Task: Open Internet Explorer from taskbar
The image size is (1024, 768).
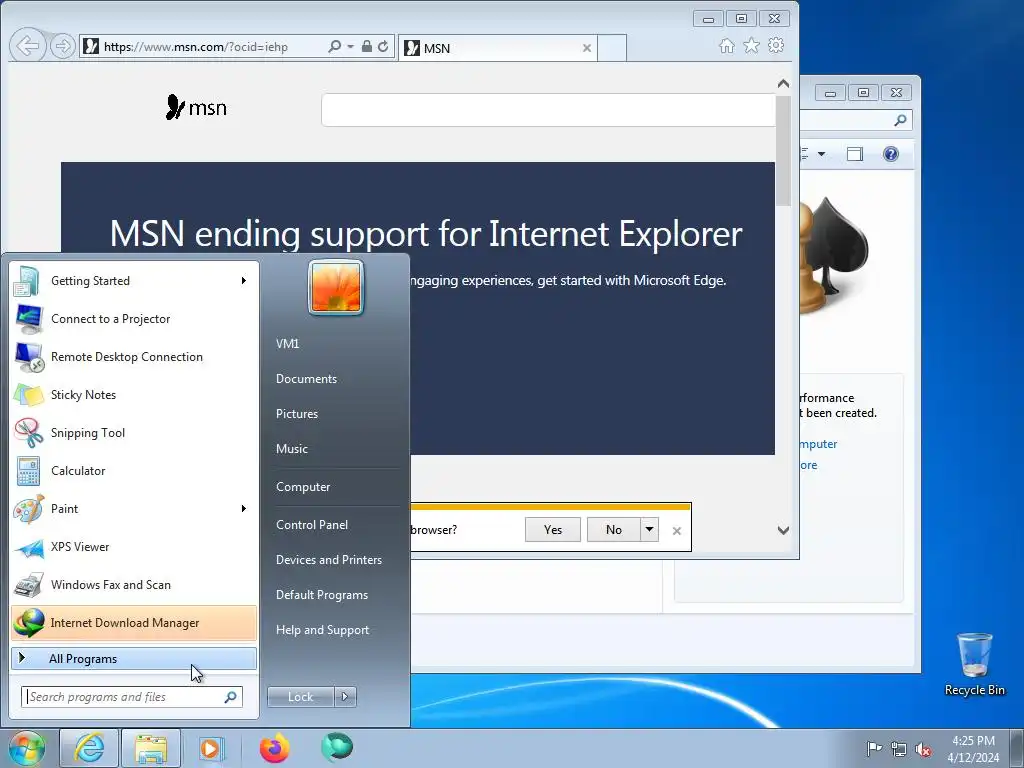Action: 89,748
